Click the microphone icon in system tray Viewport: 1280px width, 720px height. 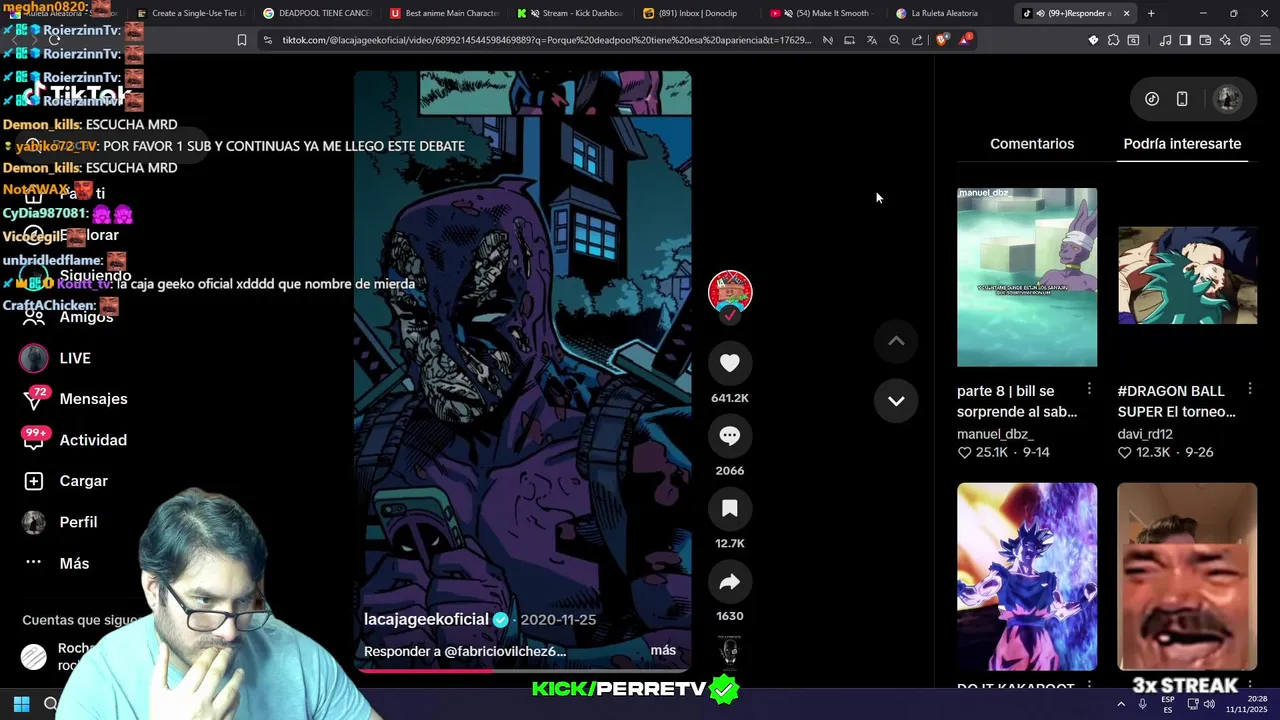click(x=1143, y=704)
